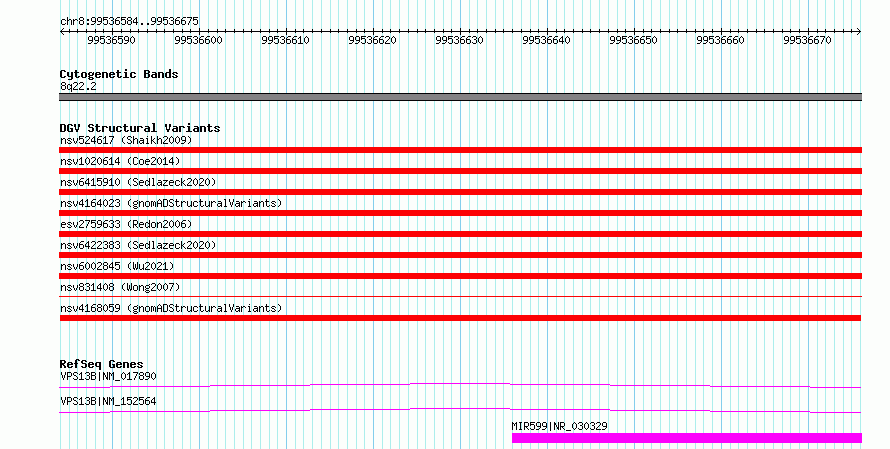The height and width of the screenshot is (449, 890).
Task: Select the VPS13B NM_152564 intron line
Action: [460, 410]
